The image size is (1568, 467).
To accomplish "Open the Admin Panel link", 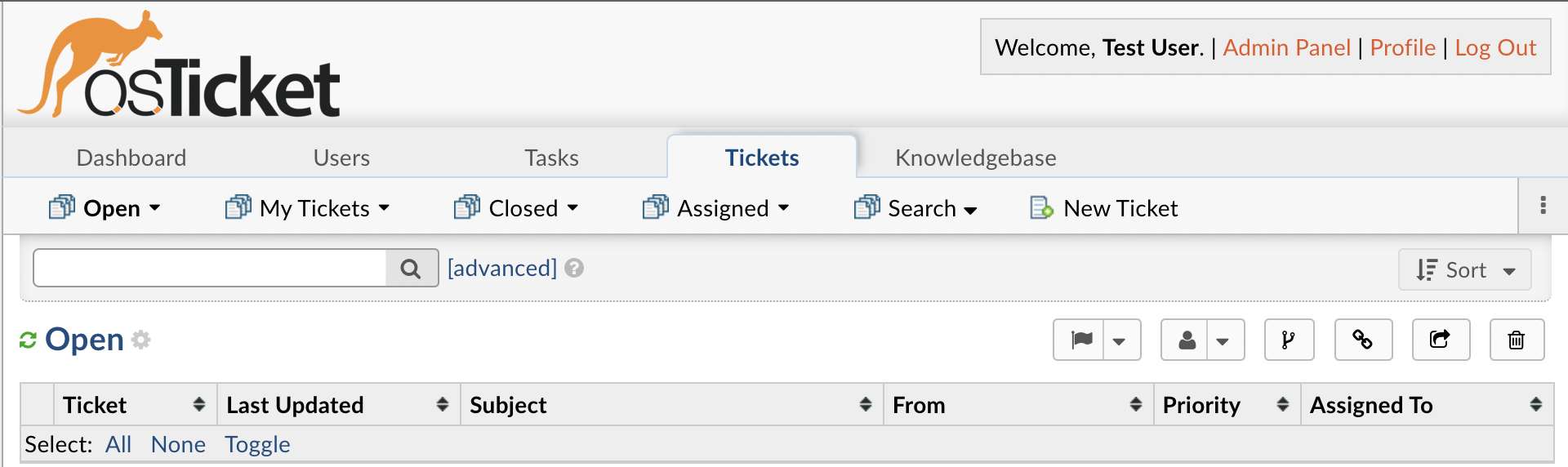I will (1286, 47).
